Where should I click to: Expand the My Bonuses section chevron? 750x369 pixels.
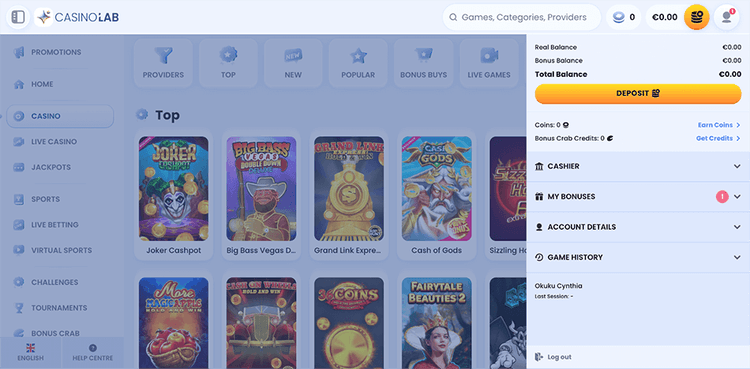pos(737,197)
